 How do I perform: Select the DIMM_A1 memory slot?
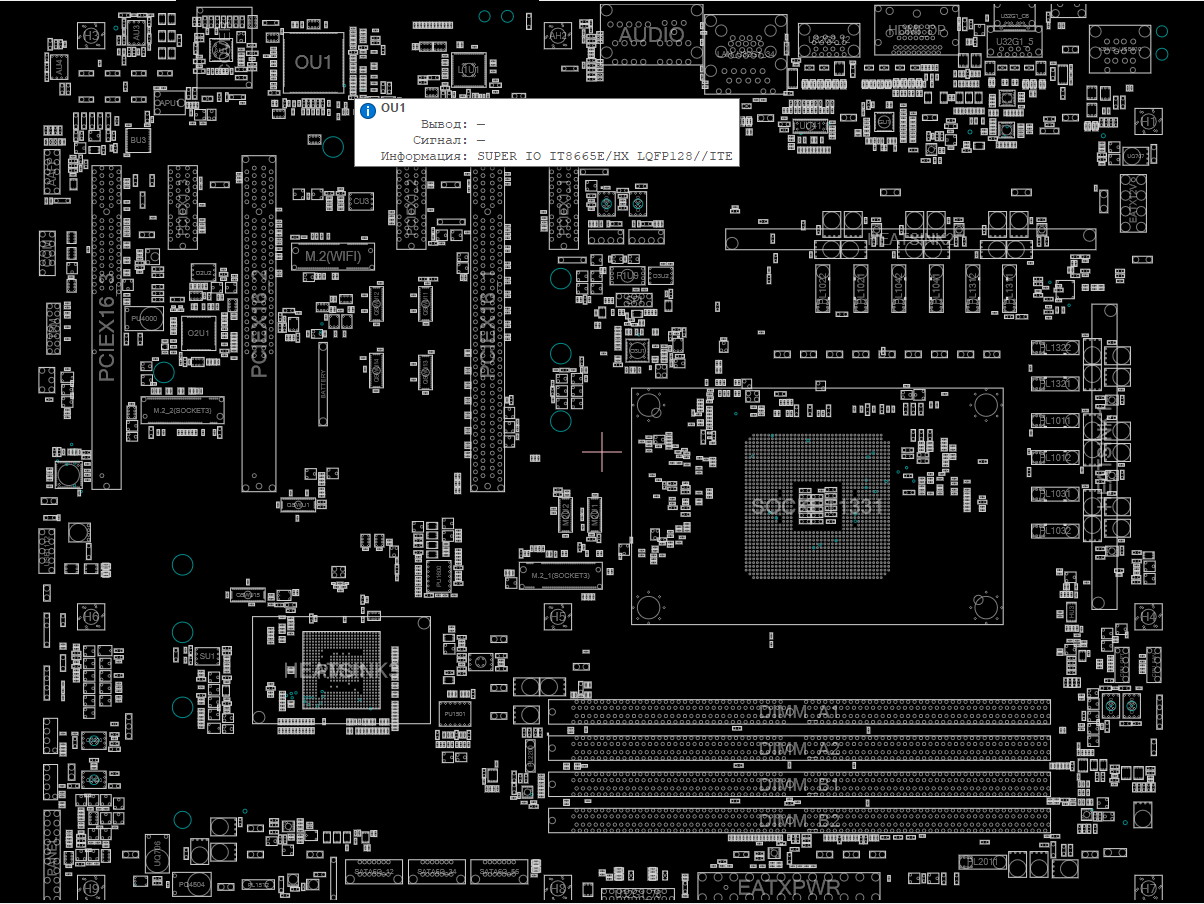(x=798, y=712)
